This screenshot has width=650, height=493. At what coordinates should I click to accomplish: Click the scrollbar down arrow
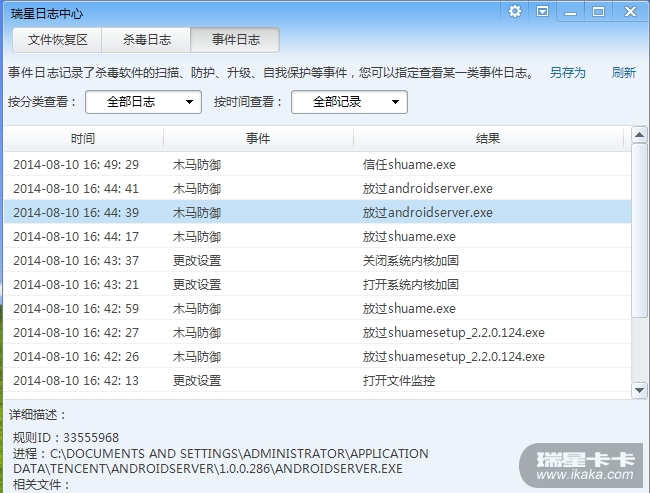click(639, 390)
